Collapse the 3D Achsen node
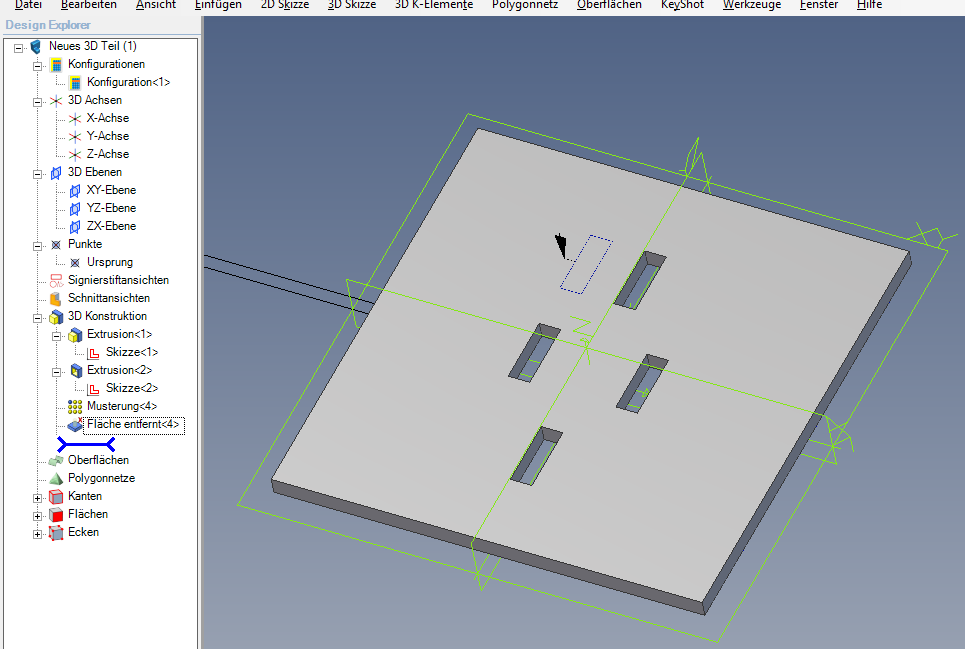Viewport: 965px width, 649px height. pos(38,102)
